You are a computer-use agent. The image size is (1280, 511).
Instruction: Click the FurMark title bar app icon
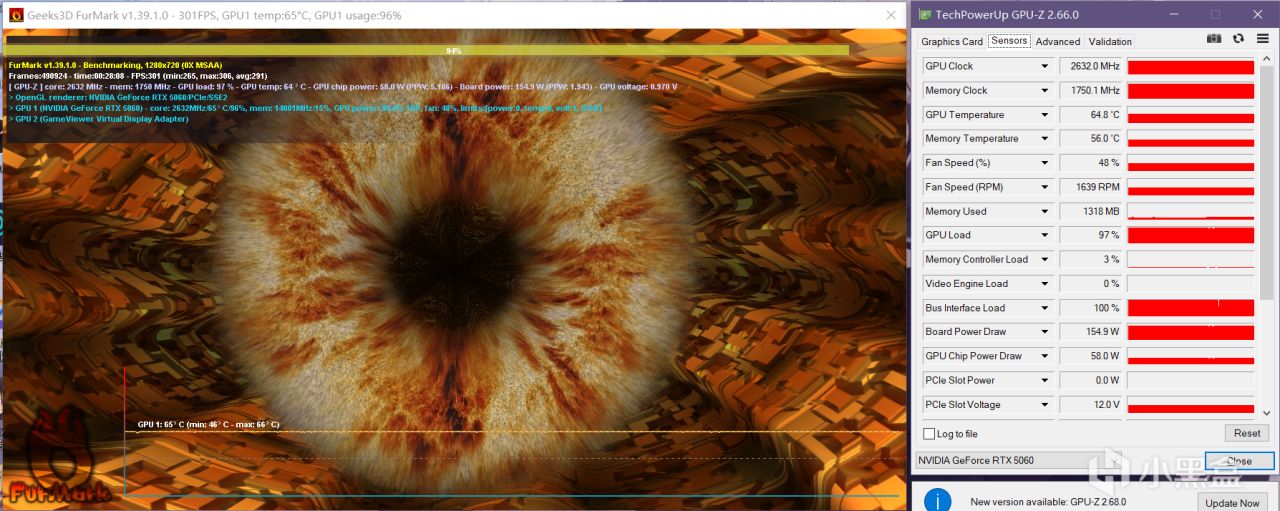pyautogui.click(x=15, y=15)
